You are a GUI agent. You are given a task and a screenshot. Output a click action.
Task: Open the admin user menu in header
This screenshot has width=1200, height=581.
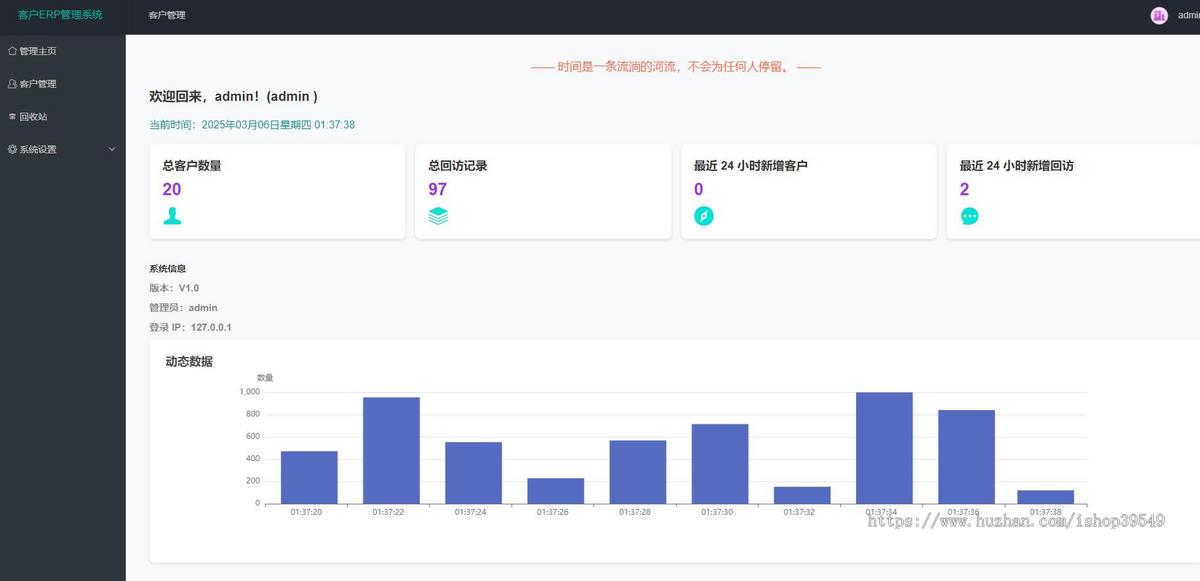point(1176,15)
